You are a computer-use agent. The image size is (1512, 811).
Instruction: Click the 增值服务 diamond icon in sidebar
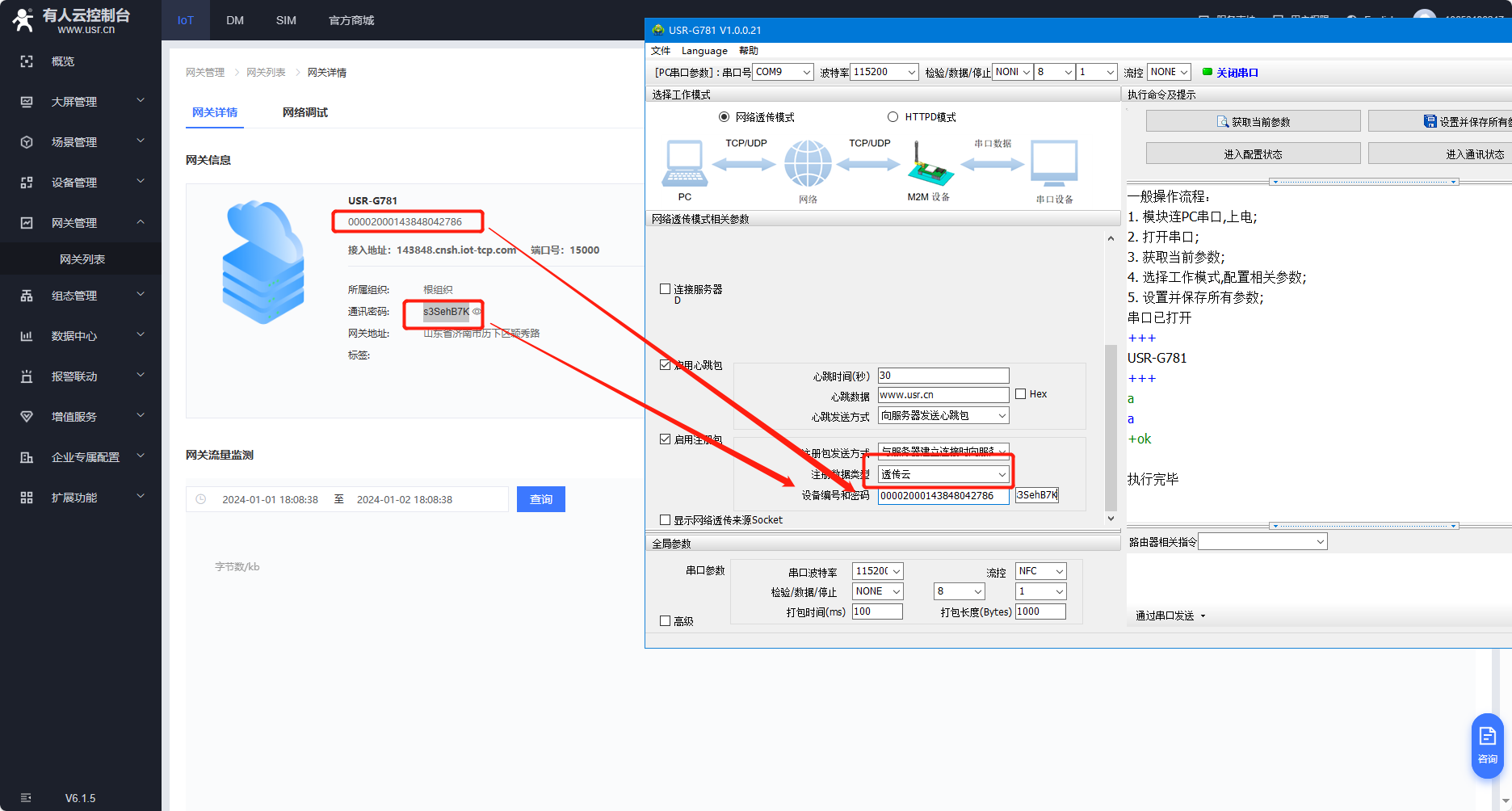click(27, 417)
